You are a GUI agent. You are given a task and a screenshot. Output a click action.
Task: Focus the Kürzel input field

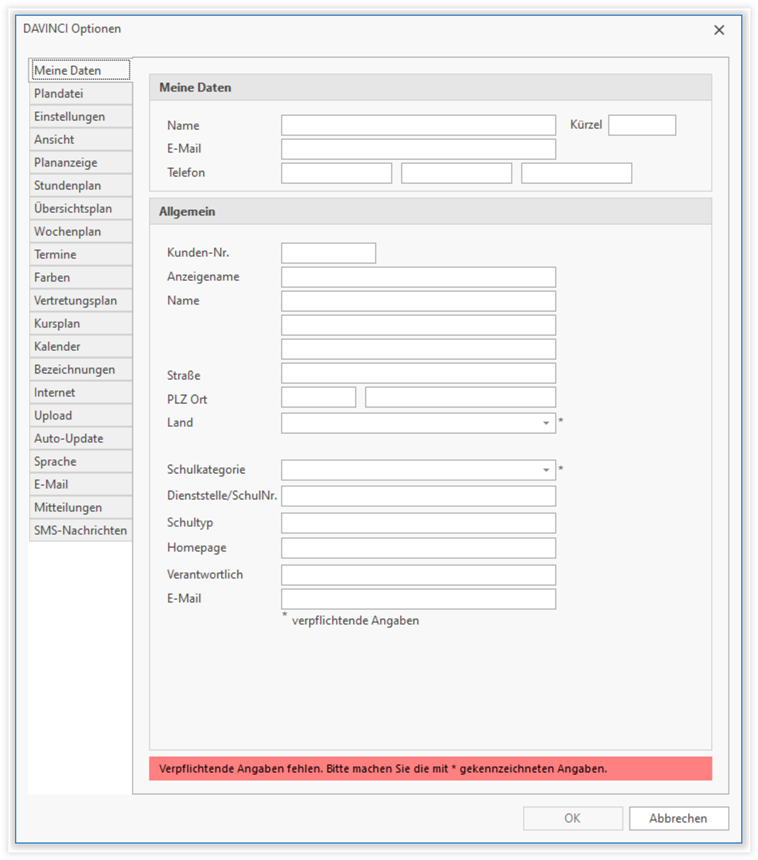tap(642, 125)
